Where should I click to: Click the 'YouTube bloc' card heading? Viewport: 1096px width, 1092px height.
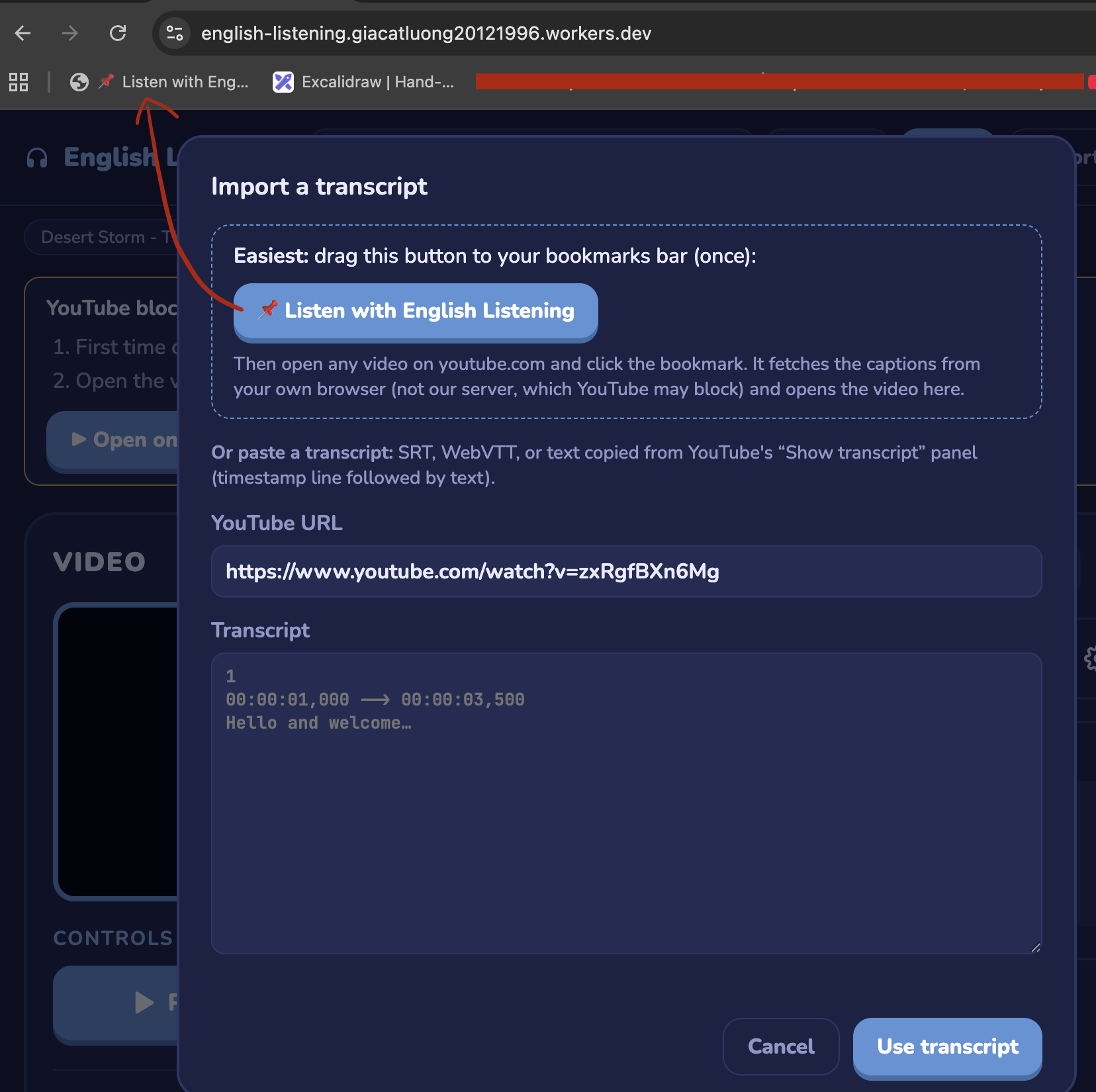(112, 308)
